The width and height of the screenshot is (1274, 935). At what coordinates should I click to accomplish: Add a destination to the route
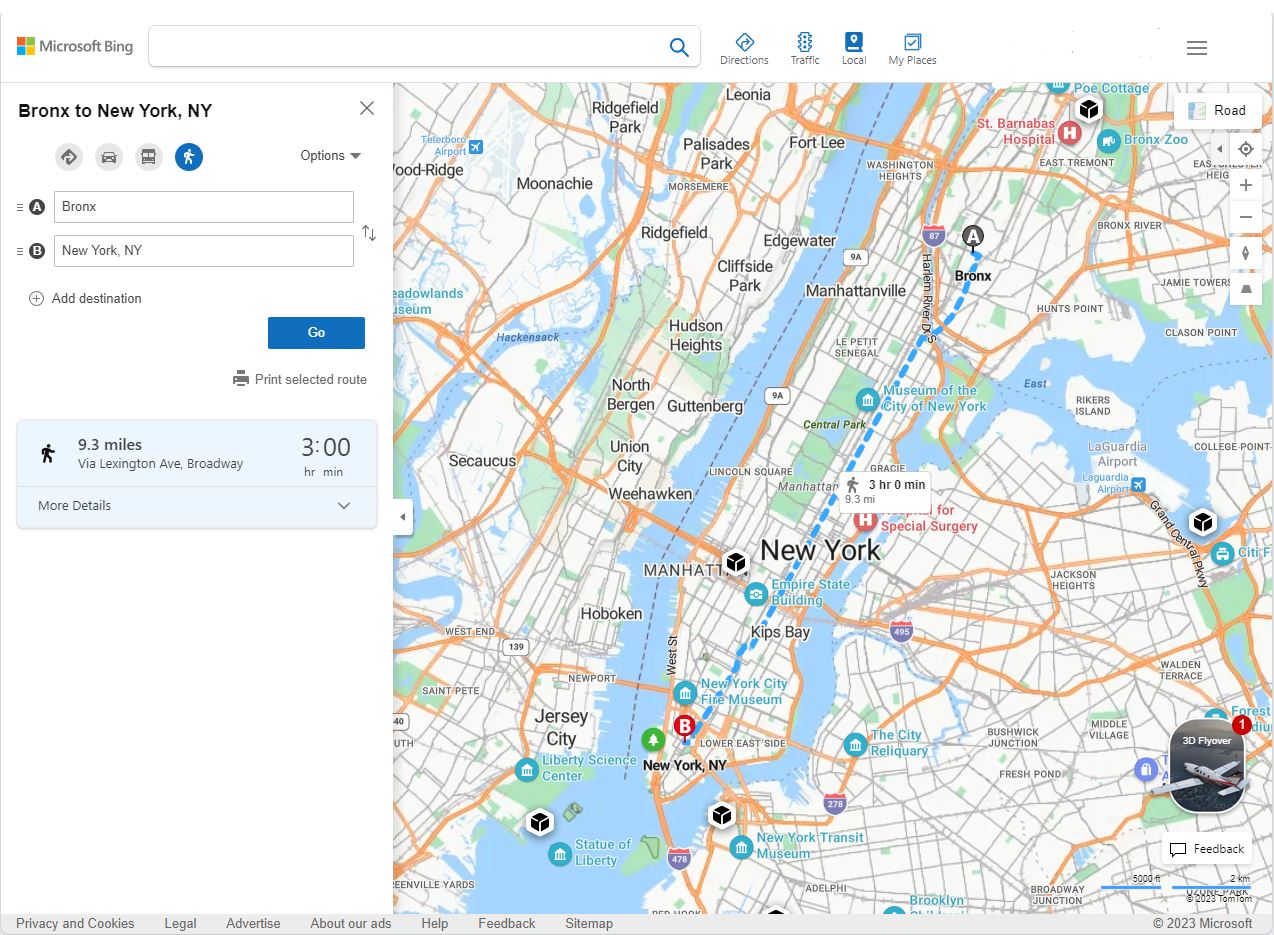[x=85, y=298]
